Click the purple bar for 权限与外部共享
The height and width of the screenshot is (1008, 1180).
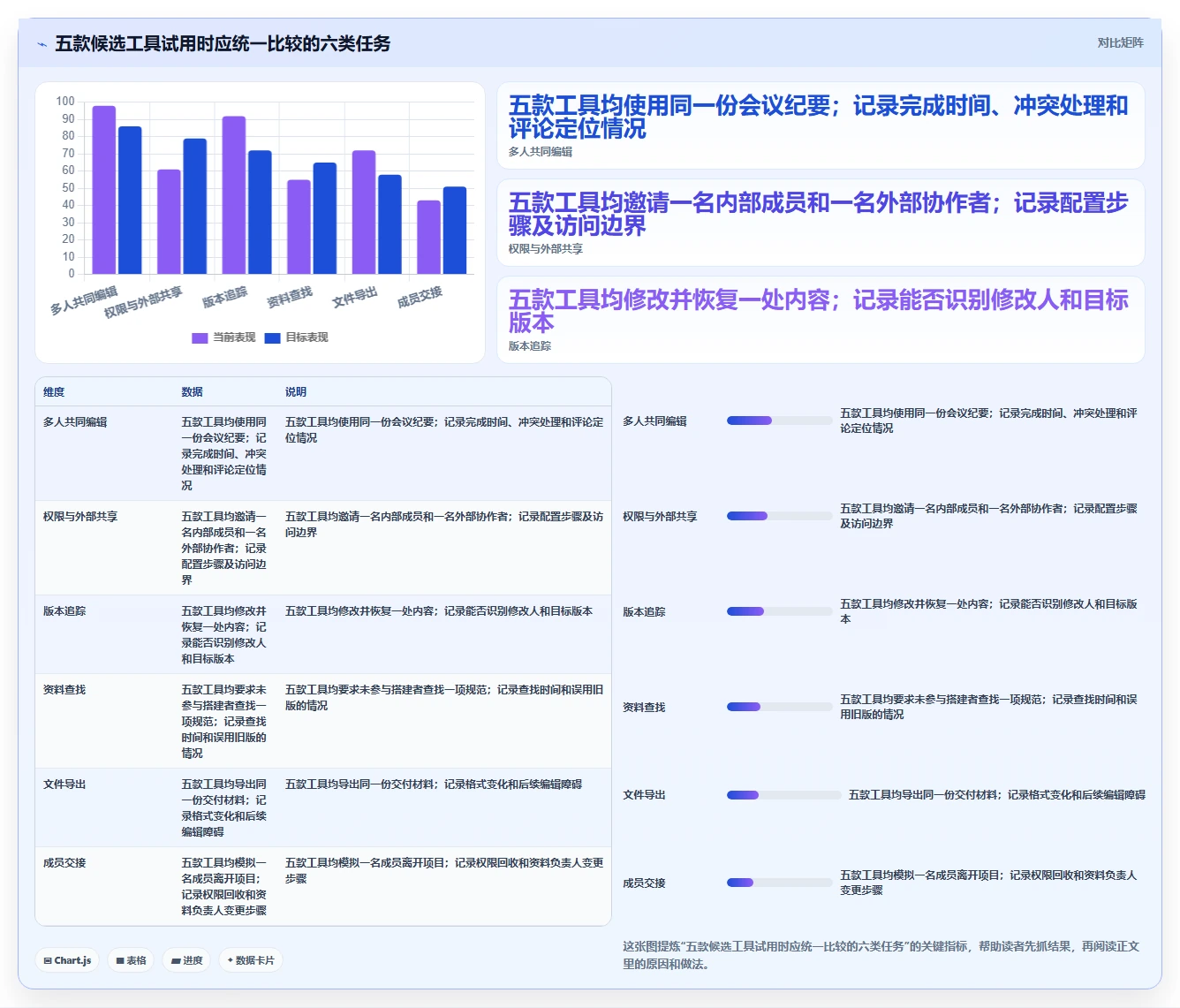[169, 222]
